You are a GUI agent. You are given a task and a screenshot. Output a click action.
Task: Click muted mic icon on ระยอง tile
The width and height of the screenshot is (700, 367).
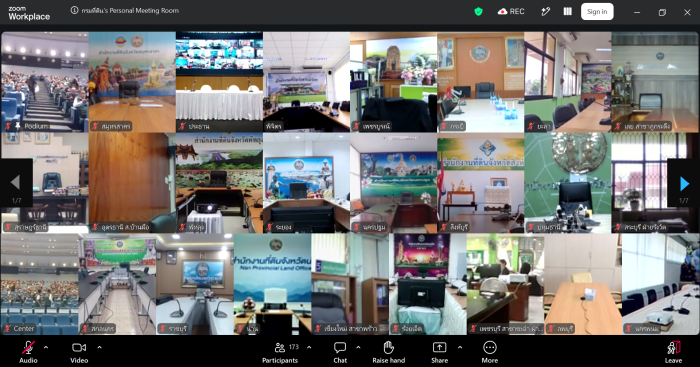pyautogui.click(x=269, y=228)
